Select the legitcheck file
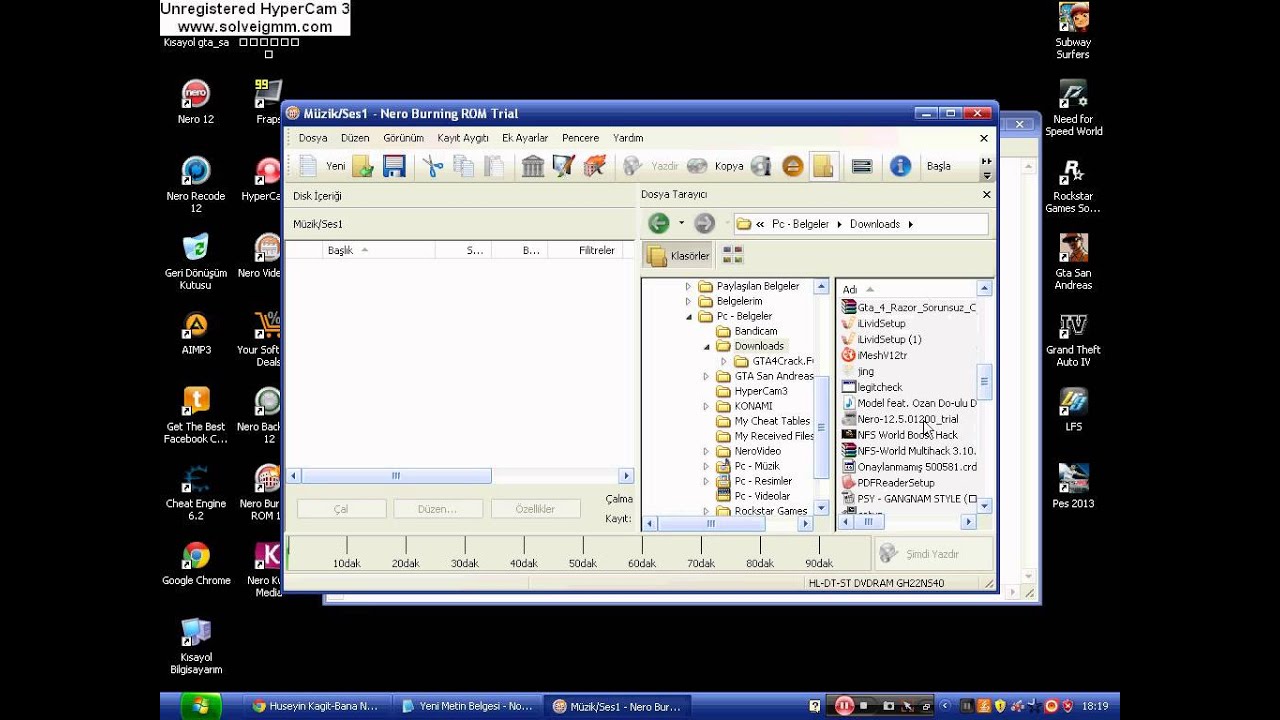 coord(879,387)
